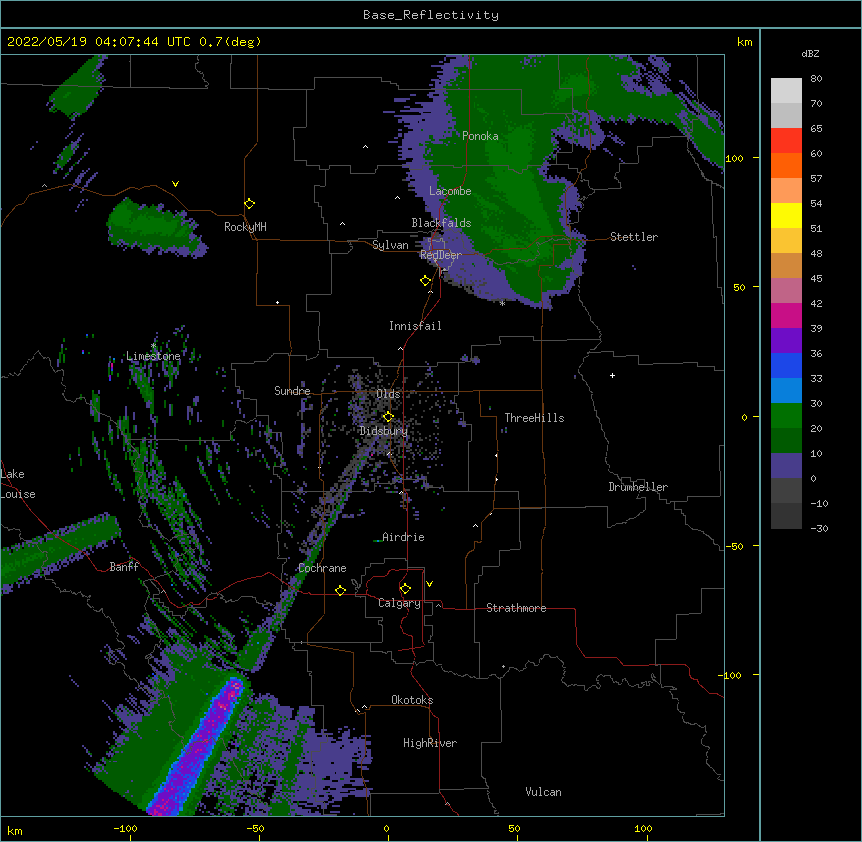Click the yellow V marker east of Calgary diamond
Screen dimensions: 862x842
[x=429, y=584]
